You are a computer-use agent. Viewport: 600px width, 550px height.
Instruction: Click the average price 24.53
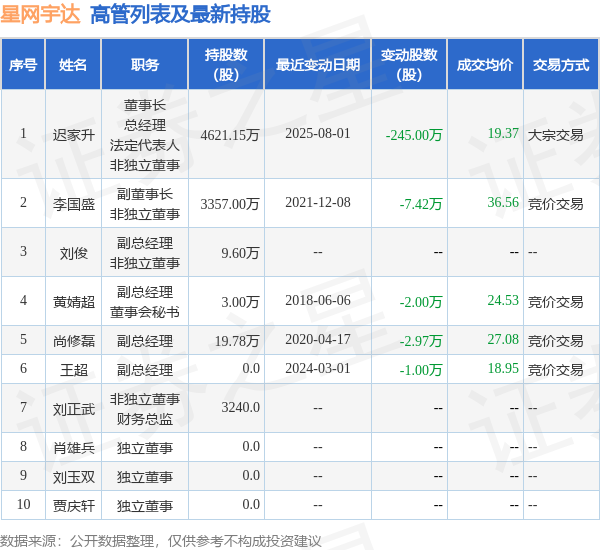(503, 300)
